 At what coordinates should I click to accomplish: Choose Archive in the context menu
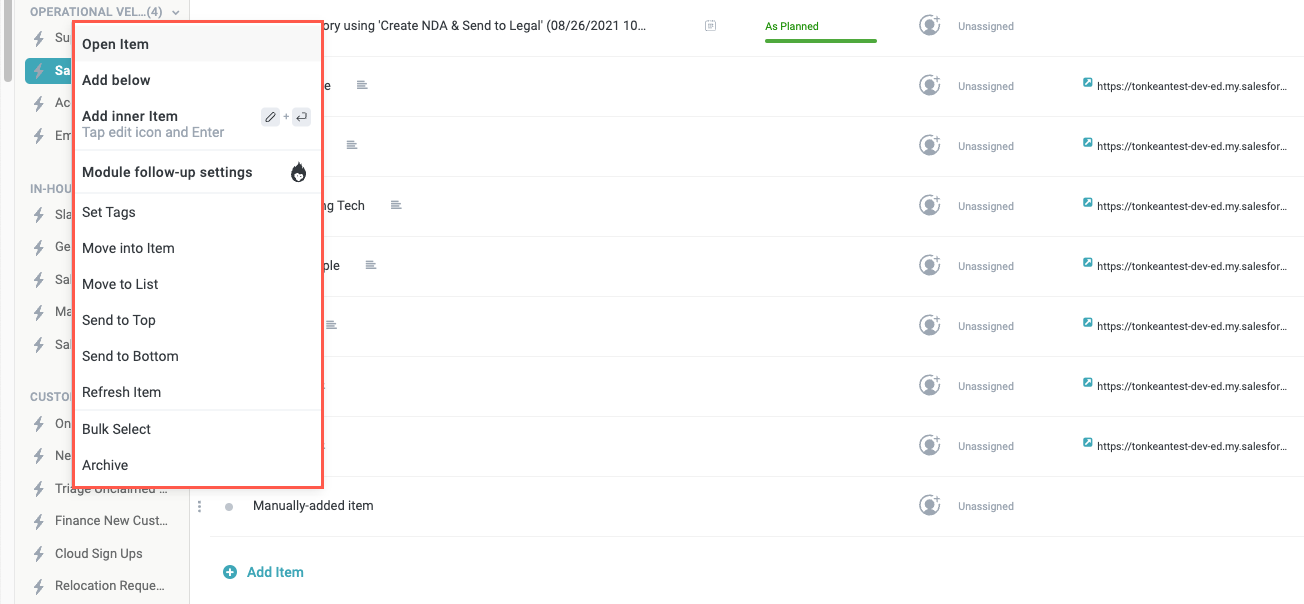click(x=105, y=465)
